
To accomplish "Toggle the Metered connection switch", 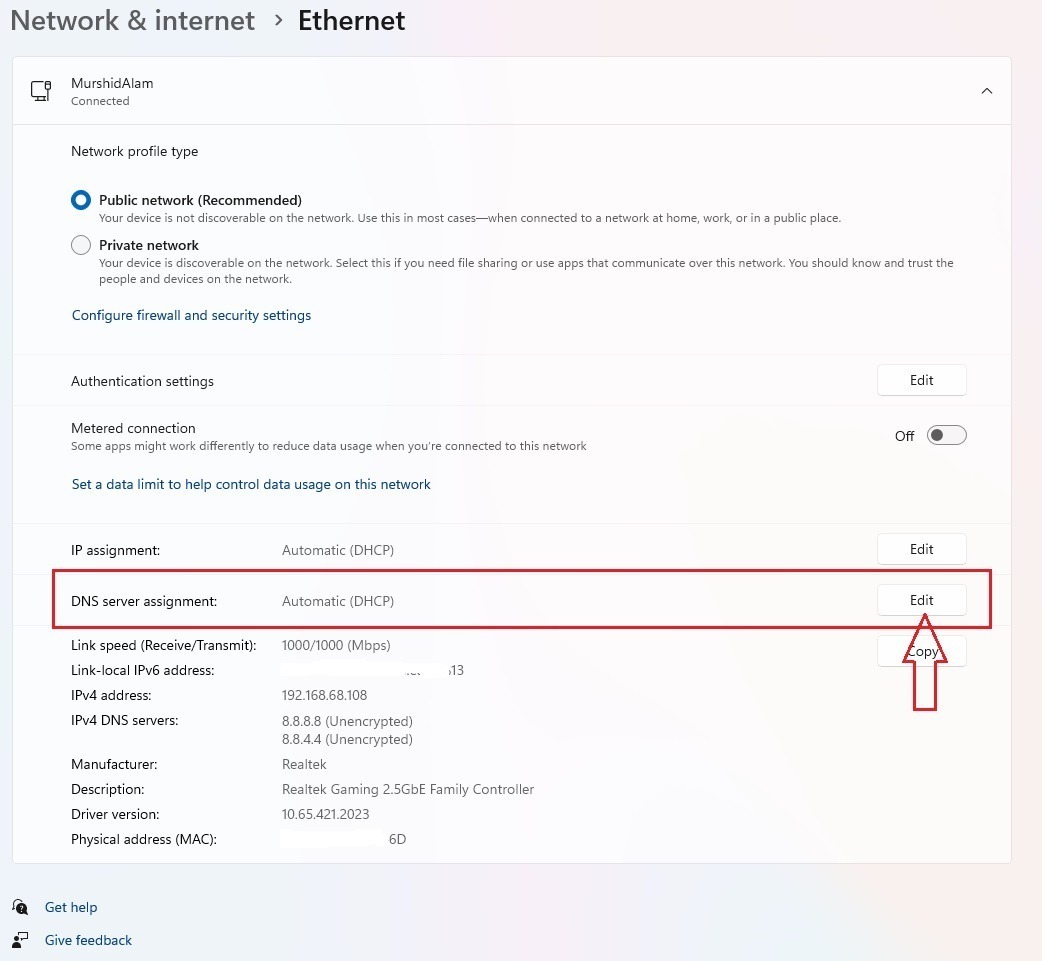I will 946,435.
